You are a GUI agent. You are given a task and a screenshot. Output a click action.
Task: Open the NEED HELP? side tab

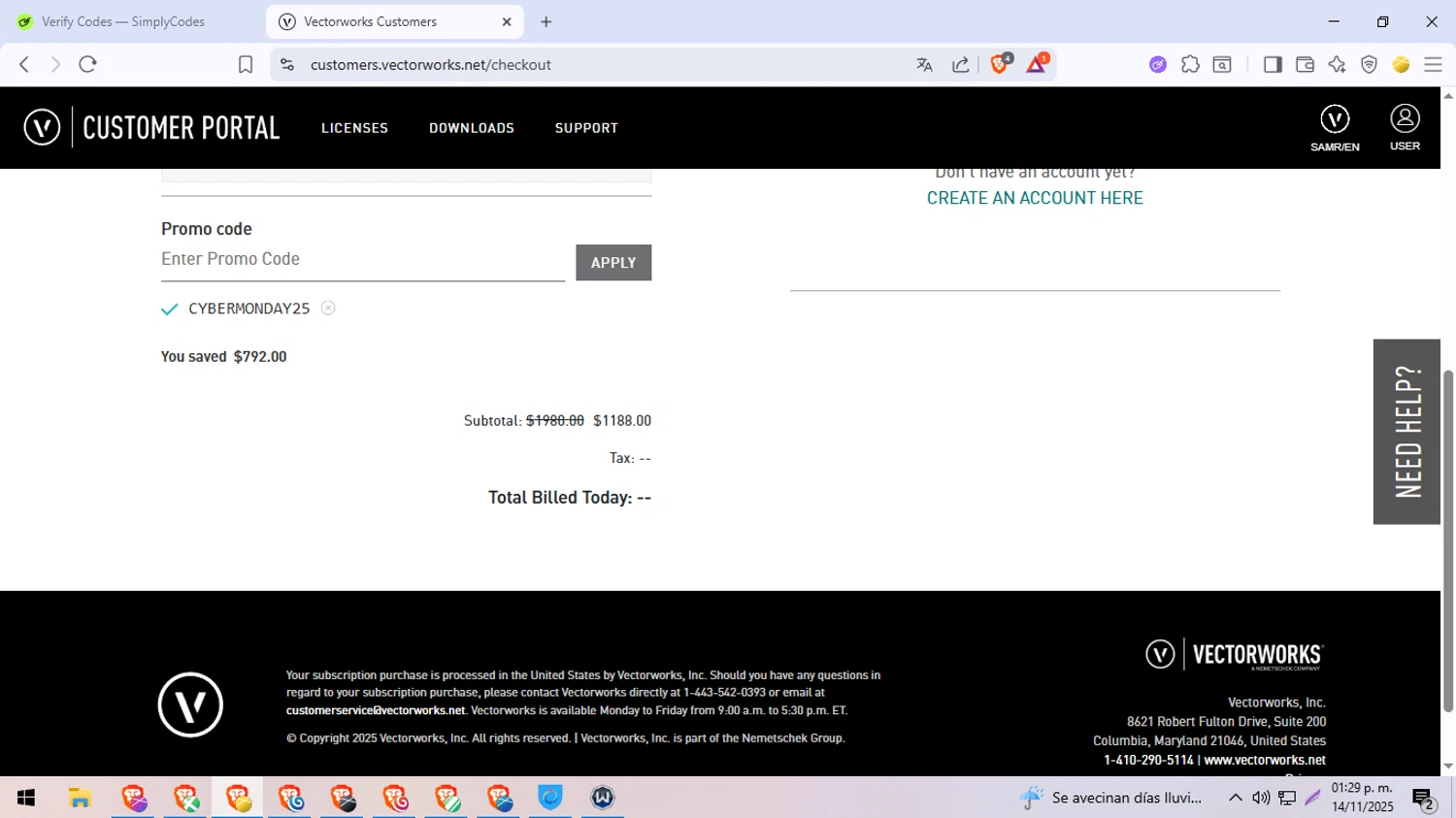(x=1406, y=432)
